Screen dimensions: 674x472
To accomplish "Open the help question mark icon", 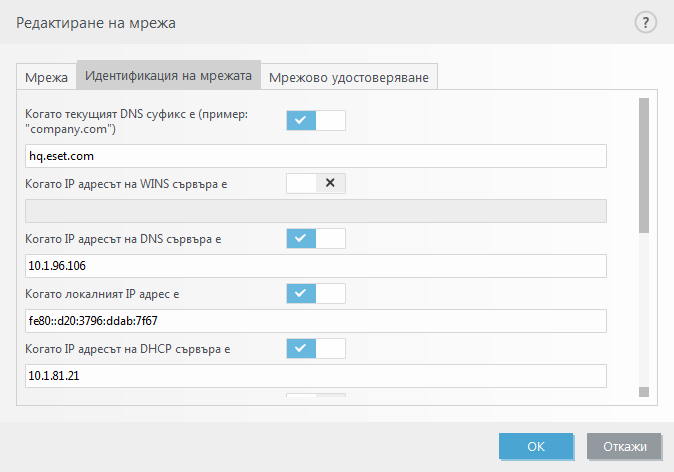I will coord(645,22).
